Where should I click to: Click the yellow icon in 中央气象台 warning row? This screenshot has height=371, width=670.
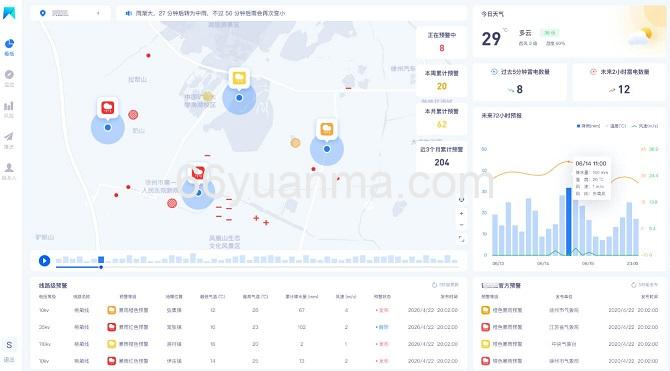pos(485,344)
